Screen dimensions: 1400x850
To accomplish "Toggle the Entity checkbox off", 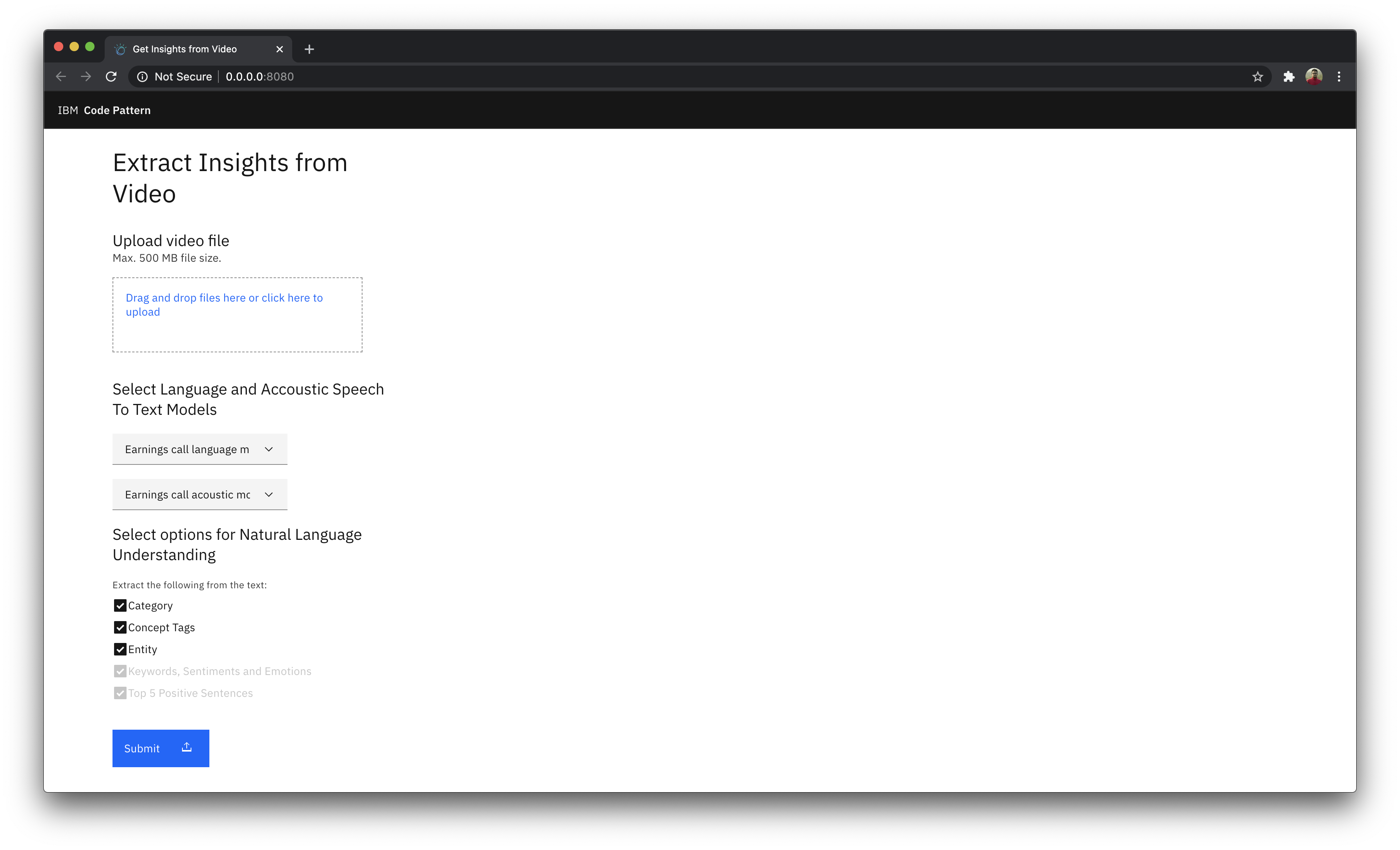I will [120, 649].
